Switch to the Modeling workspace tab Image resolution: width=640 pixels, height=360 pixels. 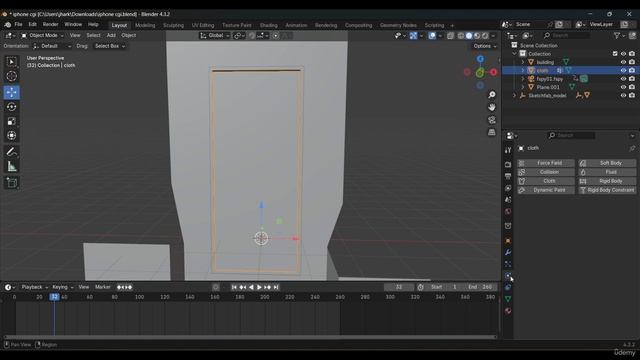tap(145, 25)
